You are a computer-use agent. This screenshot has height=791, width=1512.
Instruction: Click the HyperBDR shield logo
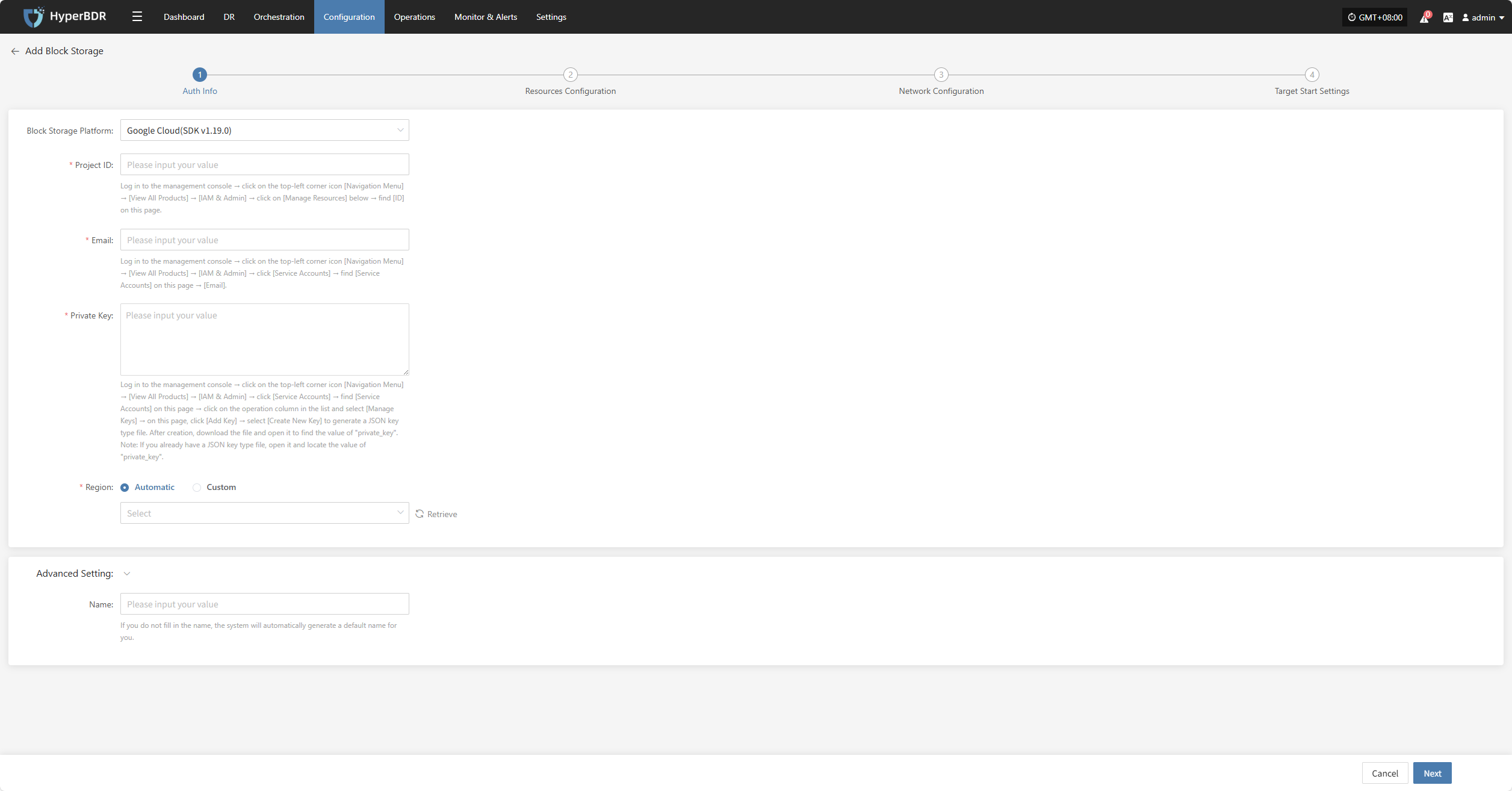point(33,17)
